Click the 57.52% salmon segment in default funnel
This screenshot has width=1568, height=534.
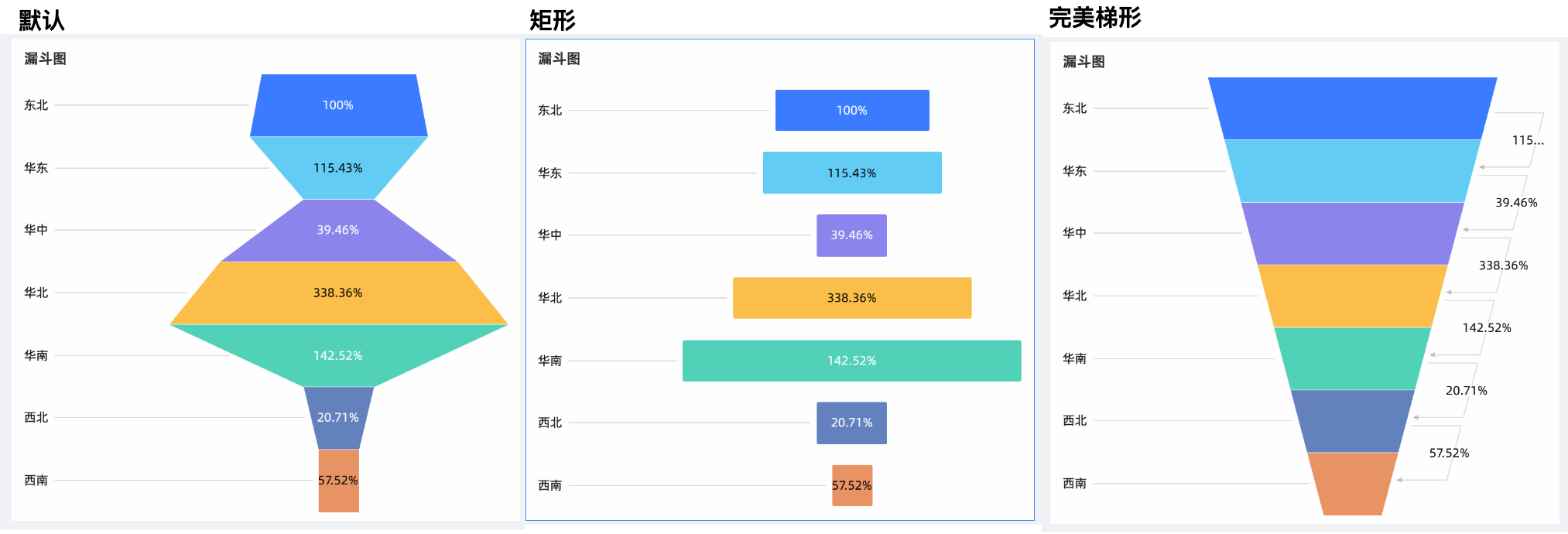pyautogui.click(x=338, y=481)
